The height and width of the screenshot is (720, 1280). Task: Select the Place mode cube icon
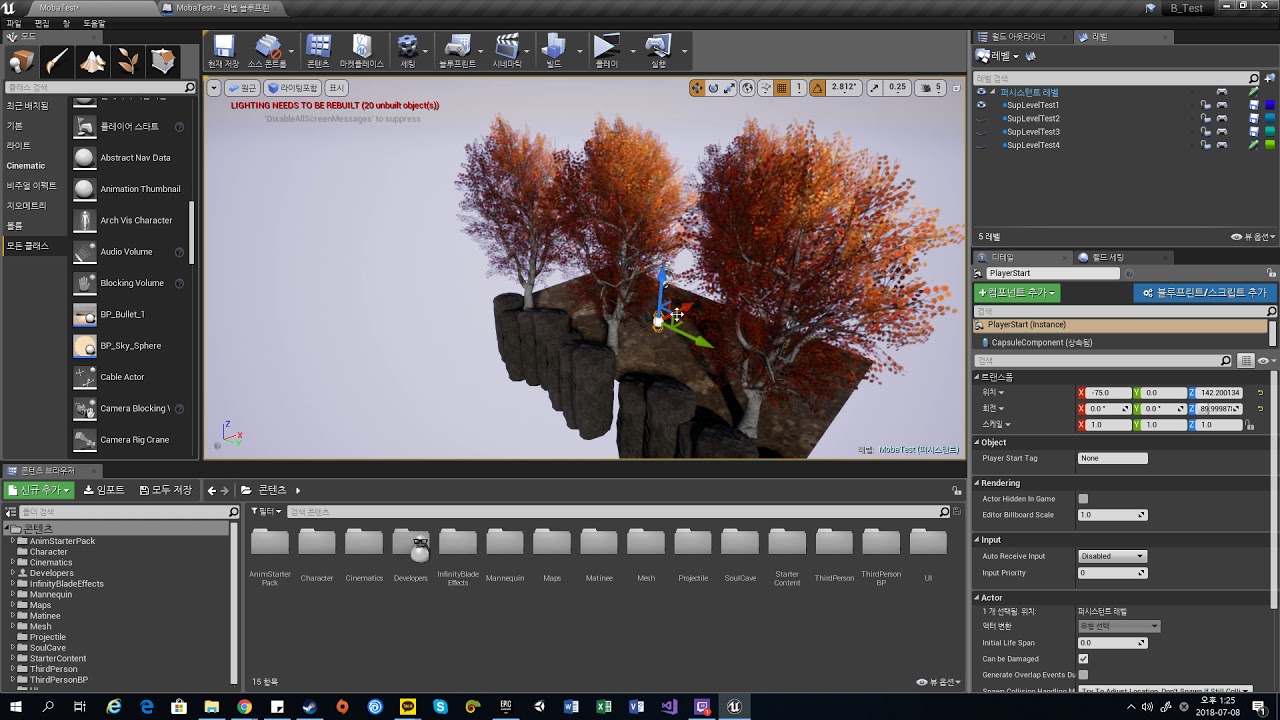(x=22, y=62)
